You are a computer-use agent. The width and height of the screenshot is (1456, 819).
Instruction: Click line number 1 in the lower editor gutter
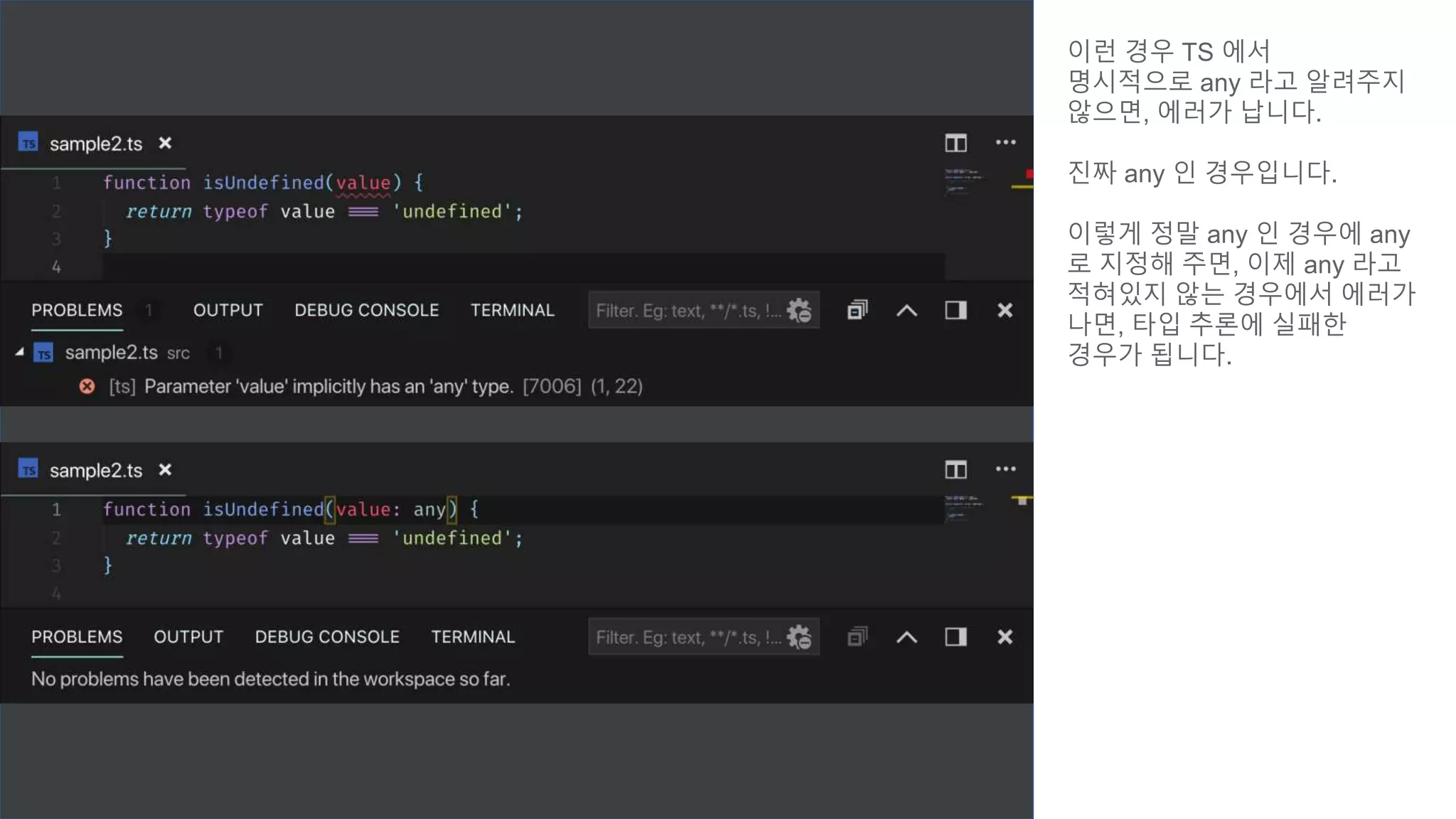point(56,509)
